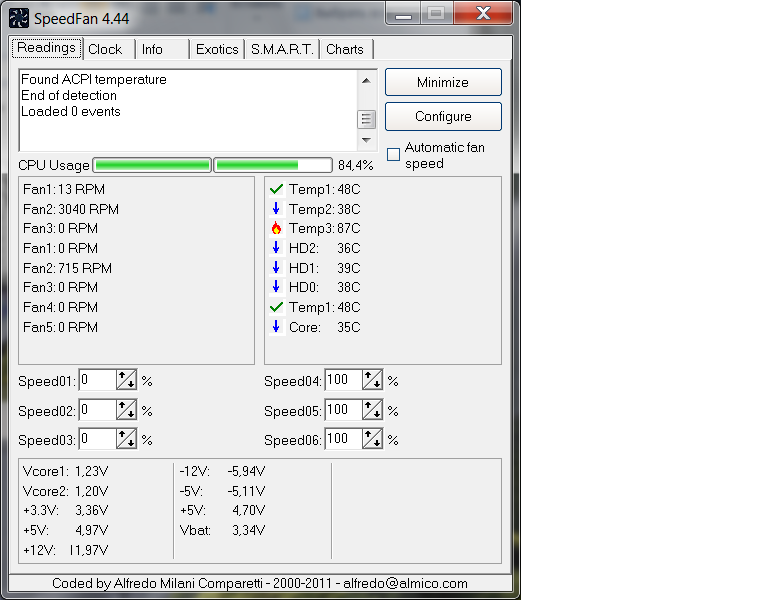Click the log scrollbar down arrow
Screen dimensions: 768x614
click(x=366, y=141)
